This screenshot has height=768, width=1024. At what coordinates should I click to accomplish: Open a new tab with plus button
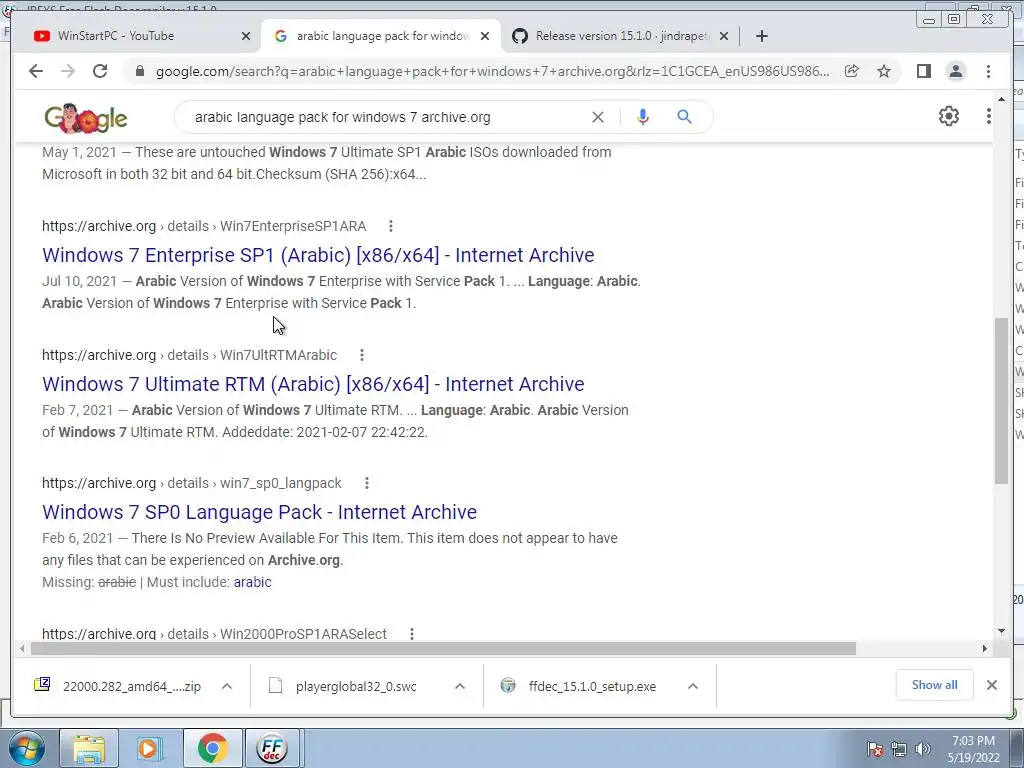tap(761, 36)
